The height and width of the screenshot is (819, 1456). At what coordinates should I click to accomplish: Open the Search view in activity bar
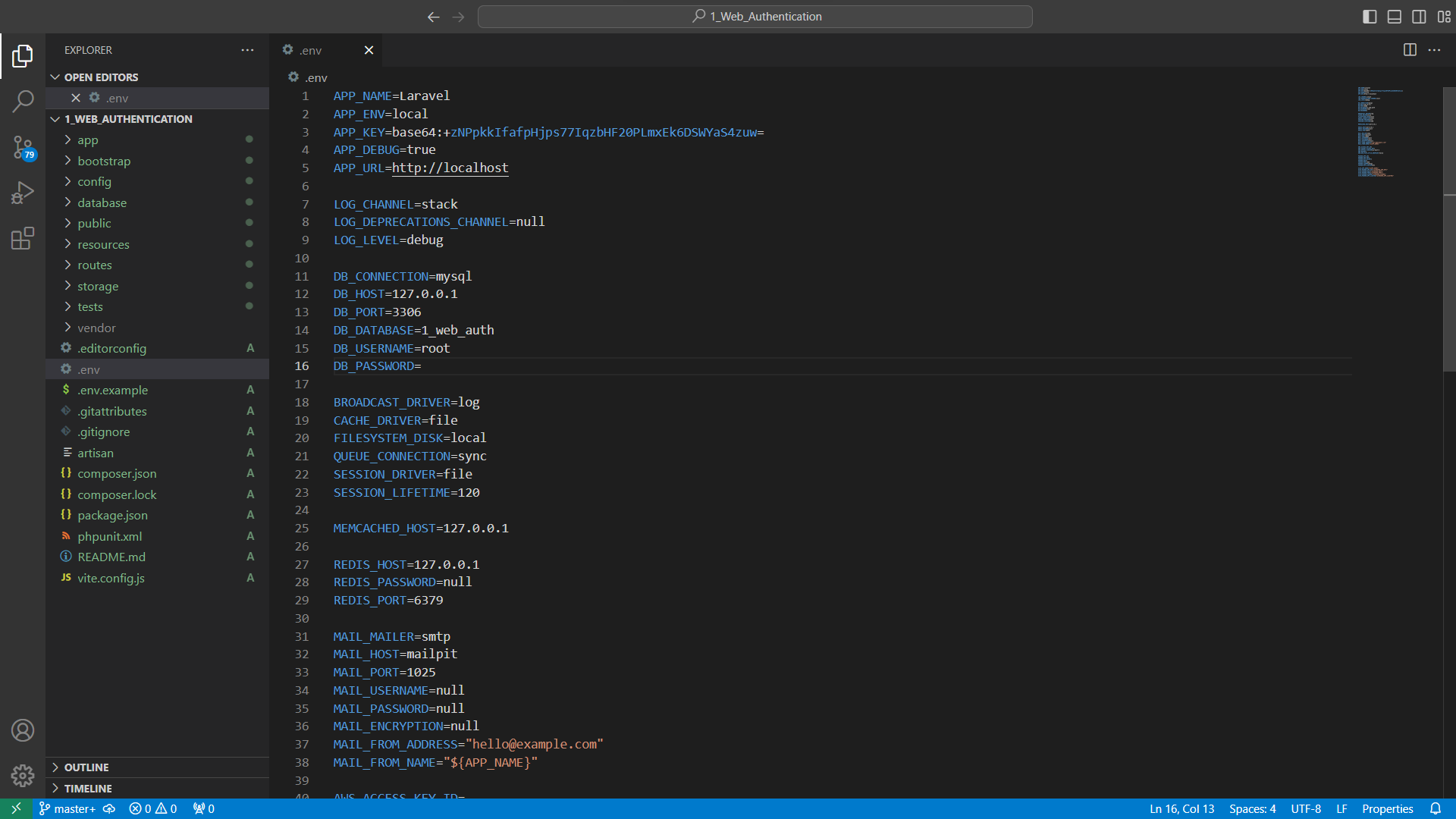23,101
